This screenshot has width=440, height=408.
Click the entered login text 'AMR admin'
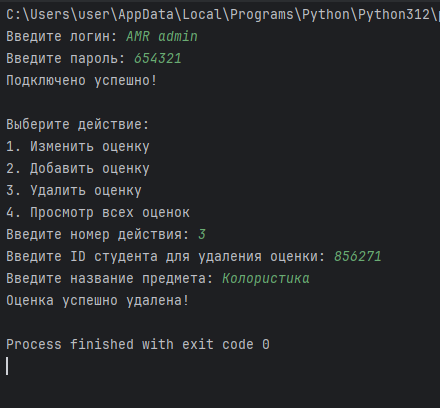click(x=162, y=36)
